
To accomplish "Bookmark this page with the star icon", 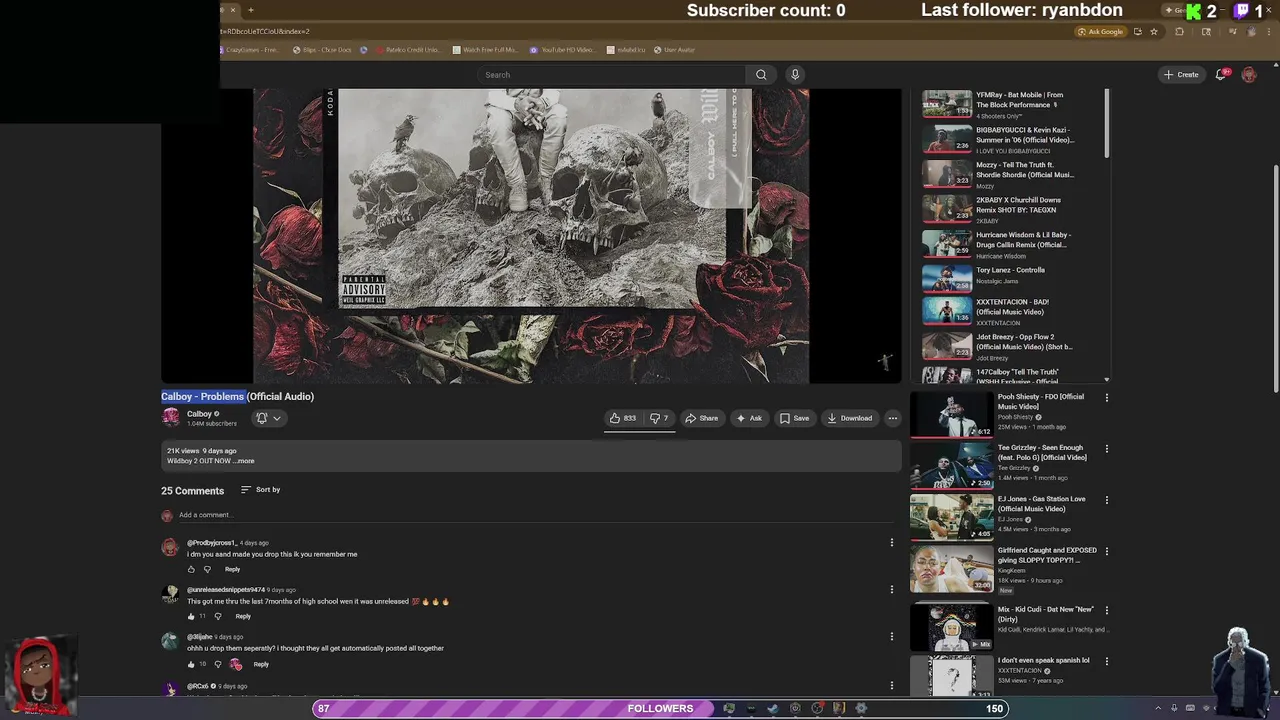I will point(1154,32).
